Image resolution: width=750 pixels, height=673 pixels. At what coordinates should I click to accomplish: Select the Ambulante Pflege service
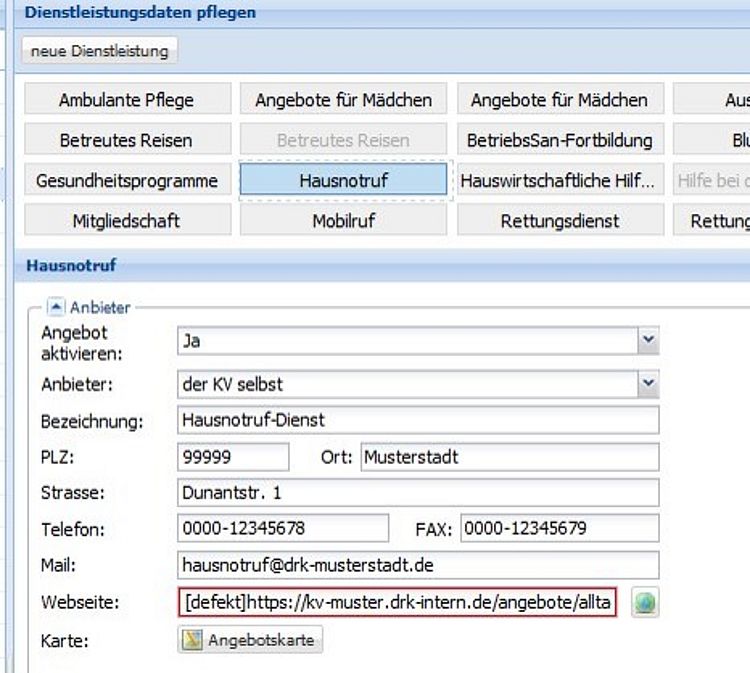click(x=126, y=100)
